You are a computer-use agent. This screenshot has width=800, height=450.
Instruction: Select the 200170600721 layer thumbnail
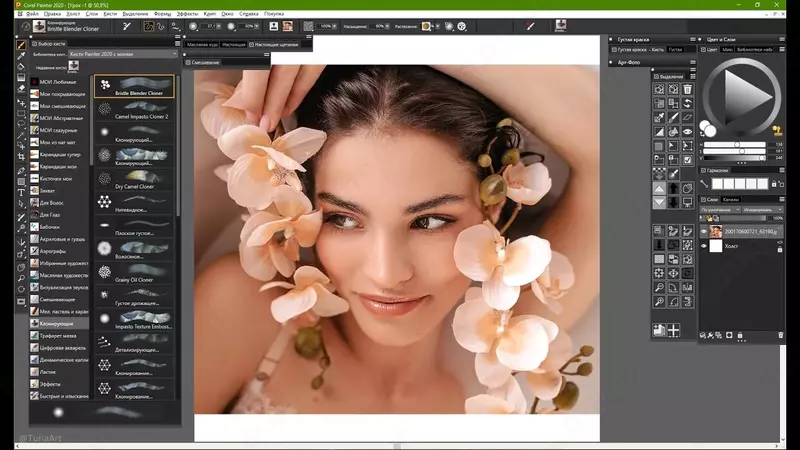point(715,232)
